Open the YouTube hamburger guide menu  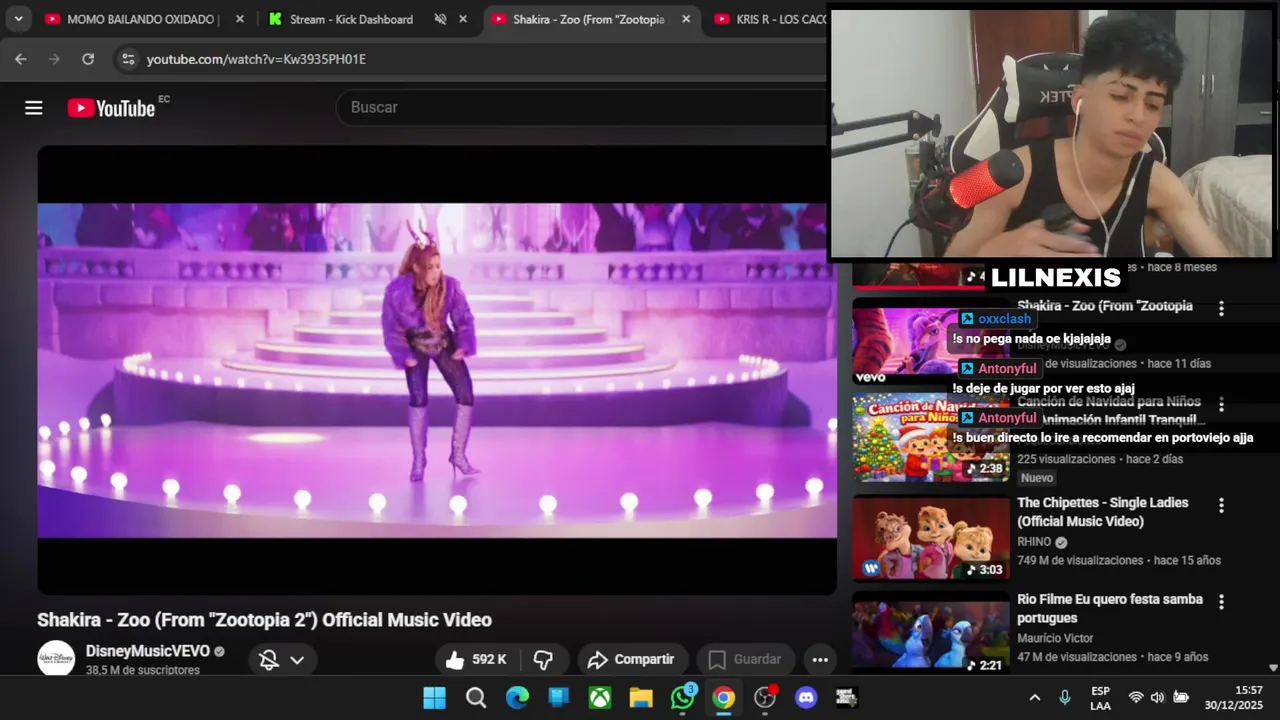34,108
